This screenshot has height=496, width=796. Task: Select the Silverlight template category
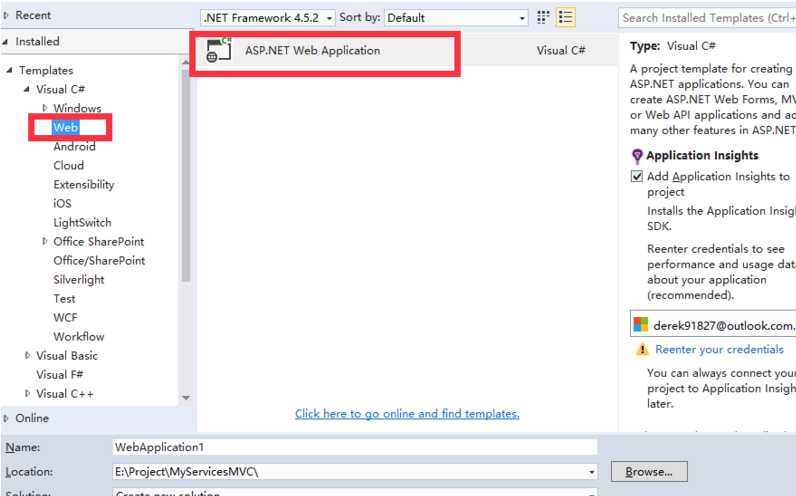pyautogui.click(x=79, y=280)
